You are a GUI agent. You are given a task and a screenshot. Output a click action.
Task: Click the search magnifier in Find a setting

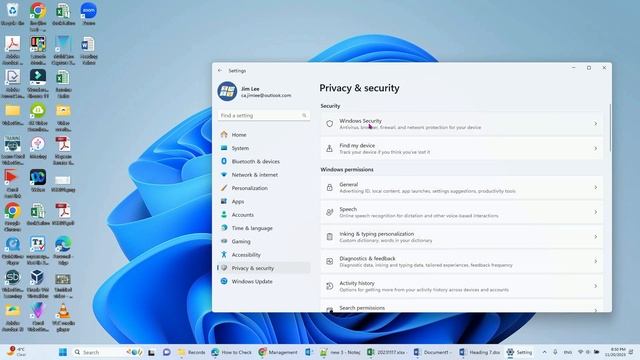click(x=304, y=116)
